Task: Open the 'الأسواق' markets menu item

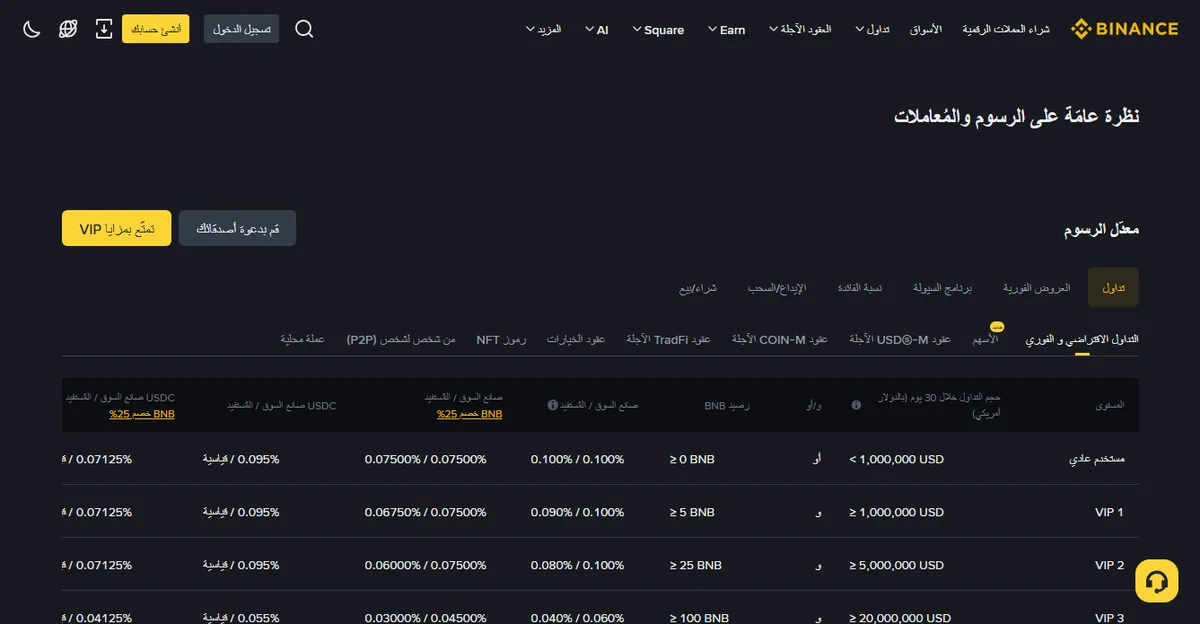Action: (925, 30)
